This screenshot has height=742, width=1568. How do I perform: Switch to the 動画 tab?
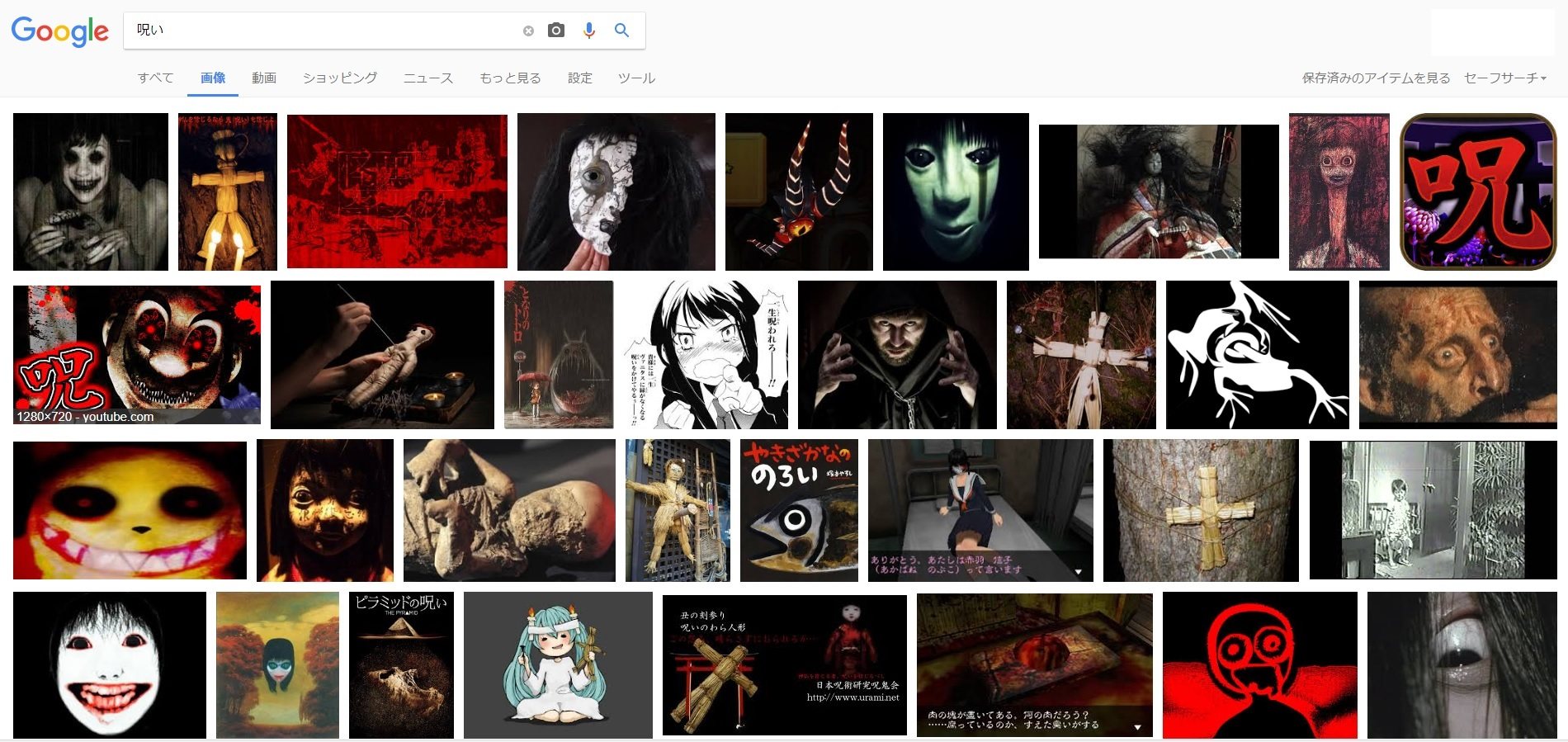(264, 78)
